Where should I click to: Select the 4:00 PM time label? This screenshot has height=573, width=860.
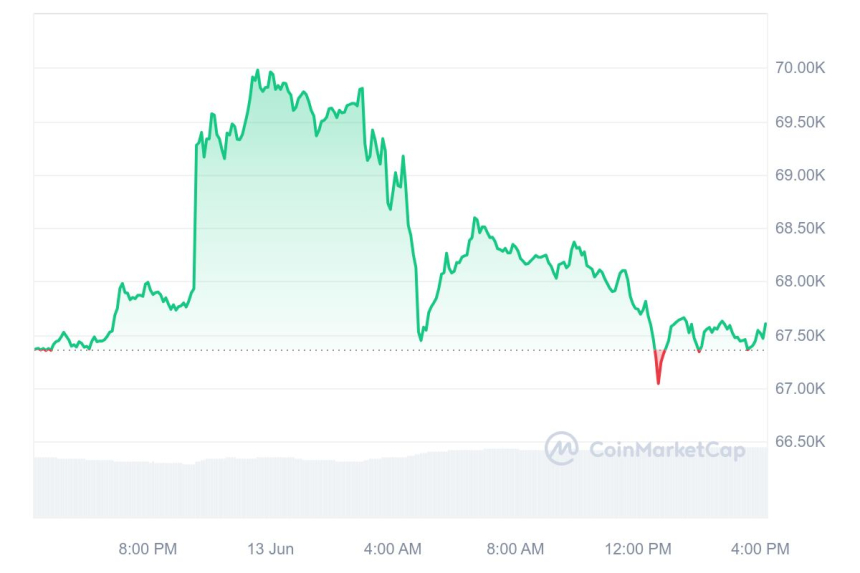(x=760, y=549)
